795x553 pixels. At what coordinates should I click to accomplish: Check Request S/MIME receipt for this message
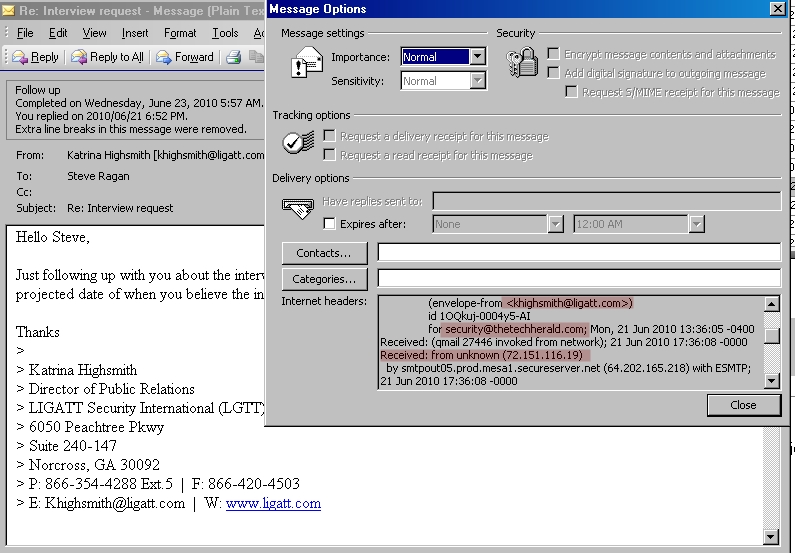(571, 92)
